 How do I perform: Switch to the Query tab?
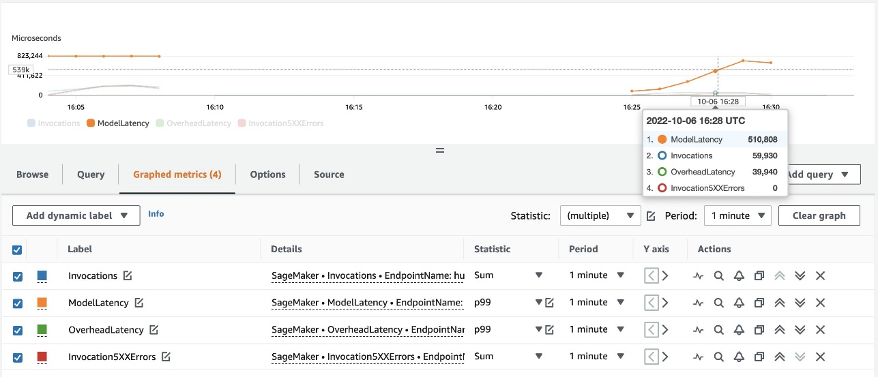[91, 174]
